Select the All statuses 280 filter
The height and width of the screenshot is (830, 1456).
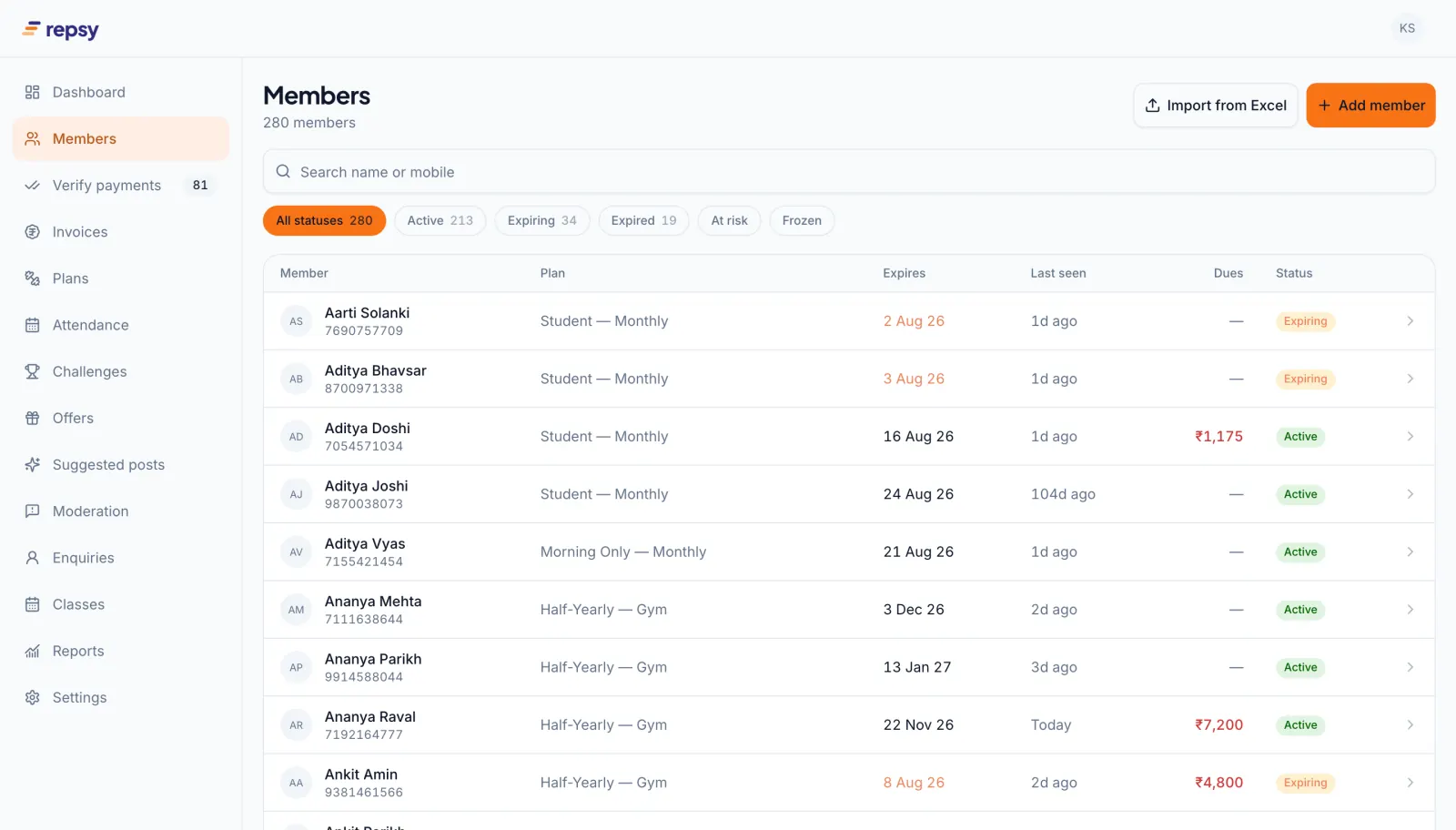(324, 220)
